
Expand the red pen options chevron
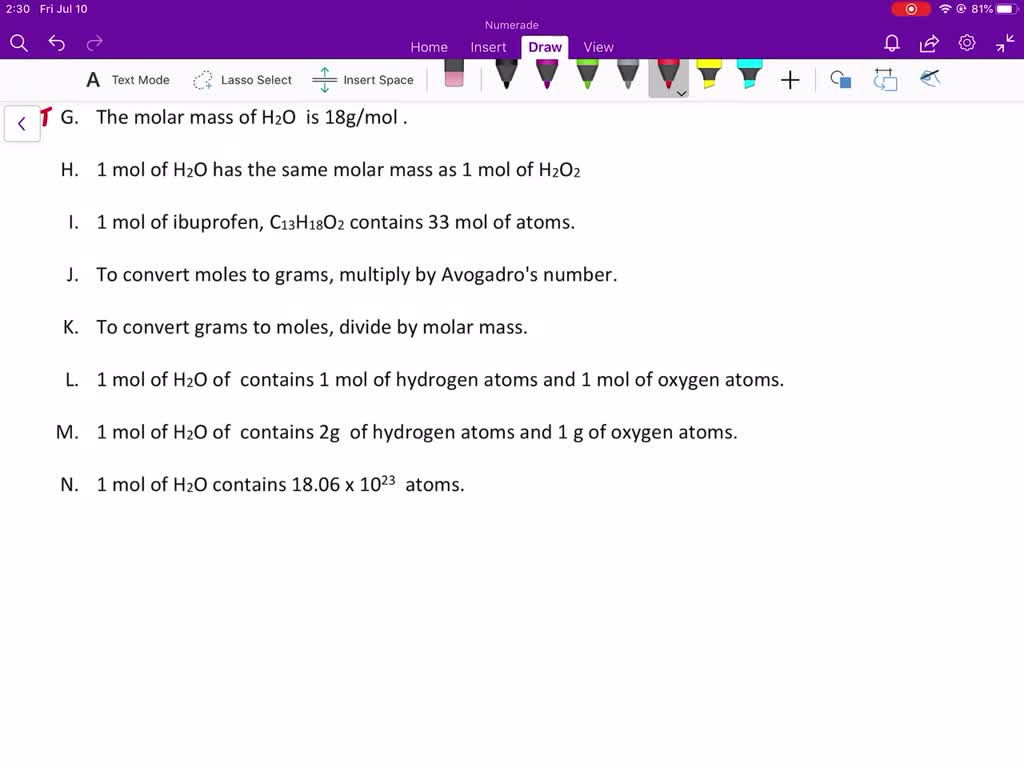681,93
